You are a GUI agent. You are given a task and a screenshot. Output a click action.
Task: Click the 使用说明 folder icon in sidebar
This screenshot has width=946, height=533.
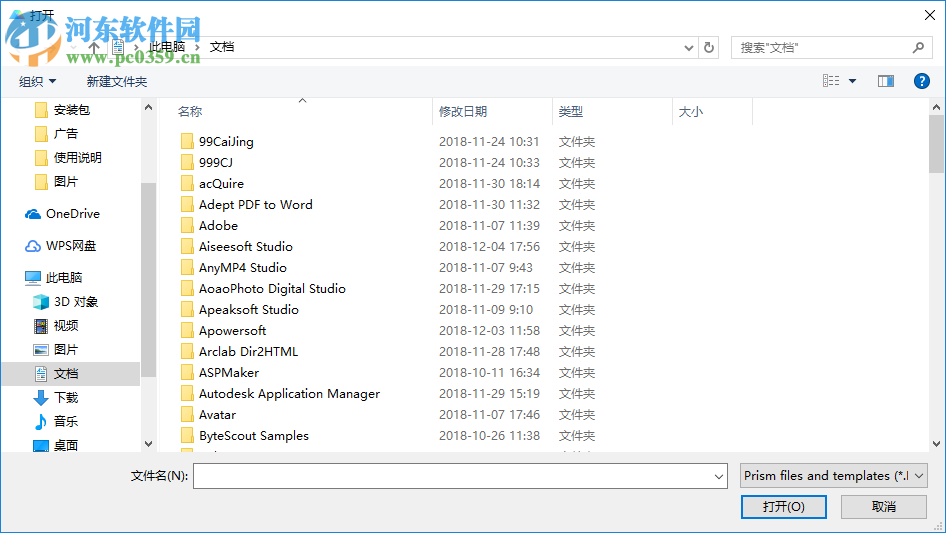point(41,158)
